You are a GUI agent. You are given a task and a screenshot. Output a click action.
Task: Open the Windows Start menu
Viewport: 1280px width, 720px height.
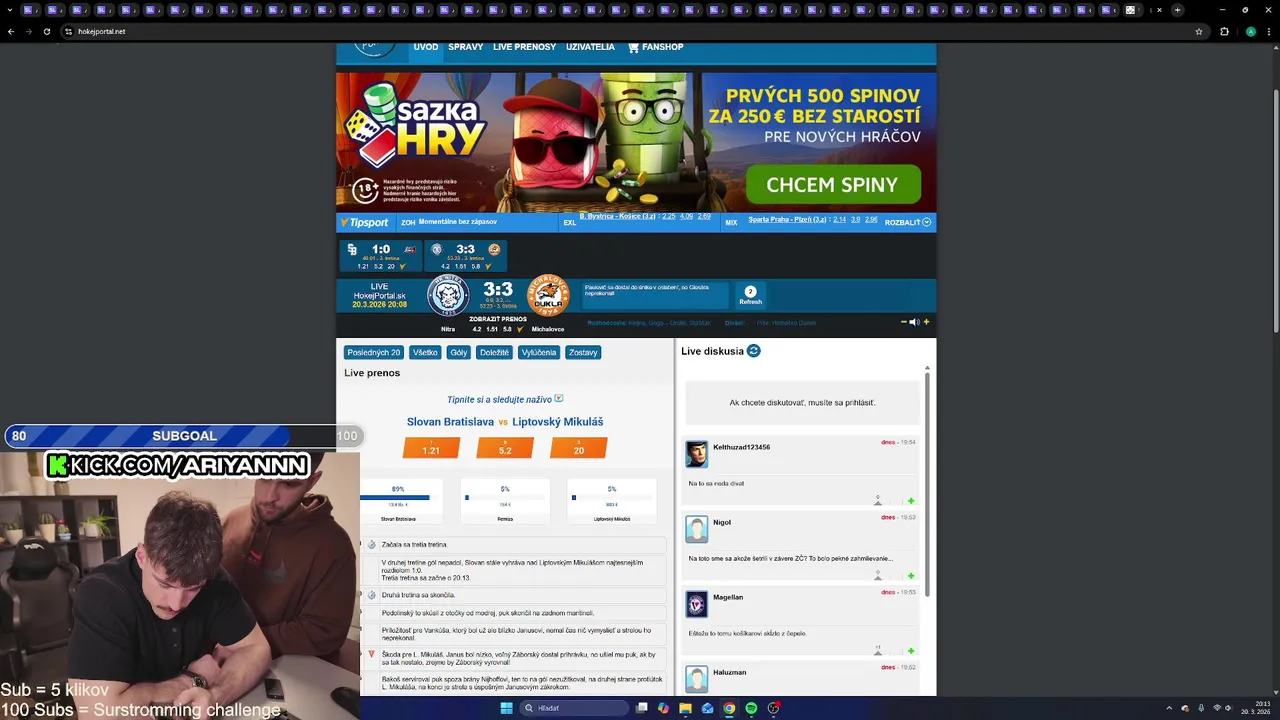[x=506, y=708]
